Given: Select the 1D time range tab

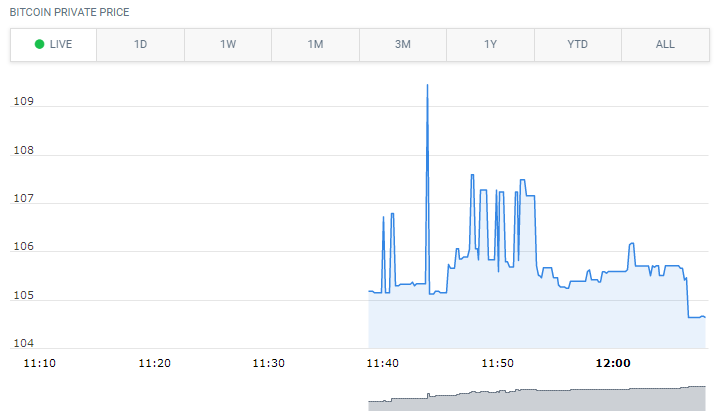Looking at the screenshot, I should coord(140,45).
